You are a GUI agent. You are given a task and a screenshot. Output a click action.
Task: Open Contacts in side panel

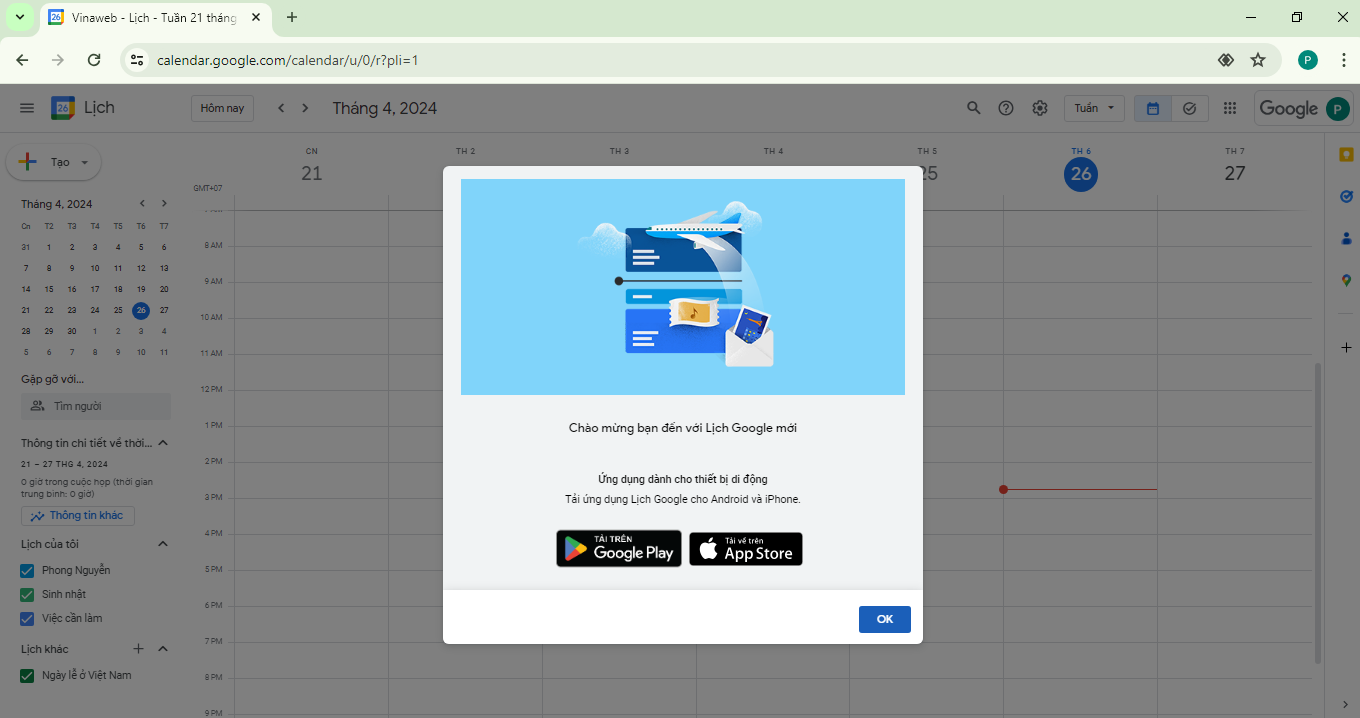pos(1346,238)
